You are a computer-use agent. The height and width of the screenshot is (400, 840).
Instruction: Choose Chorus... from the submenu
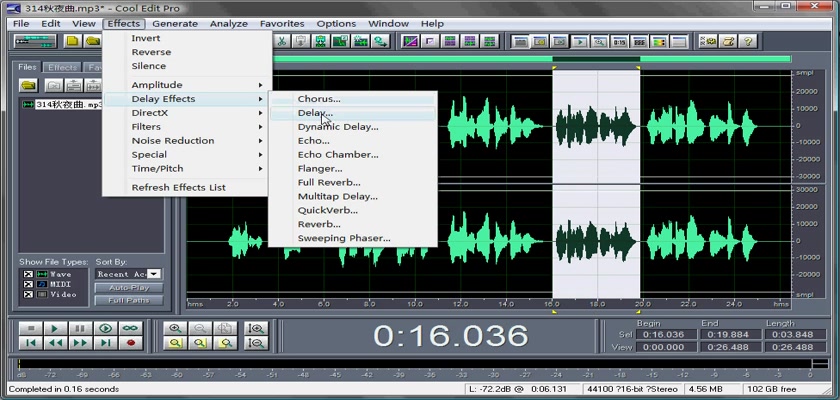click(x=352, y=99)
